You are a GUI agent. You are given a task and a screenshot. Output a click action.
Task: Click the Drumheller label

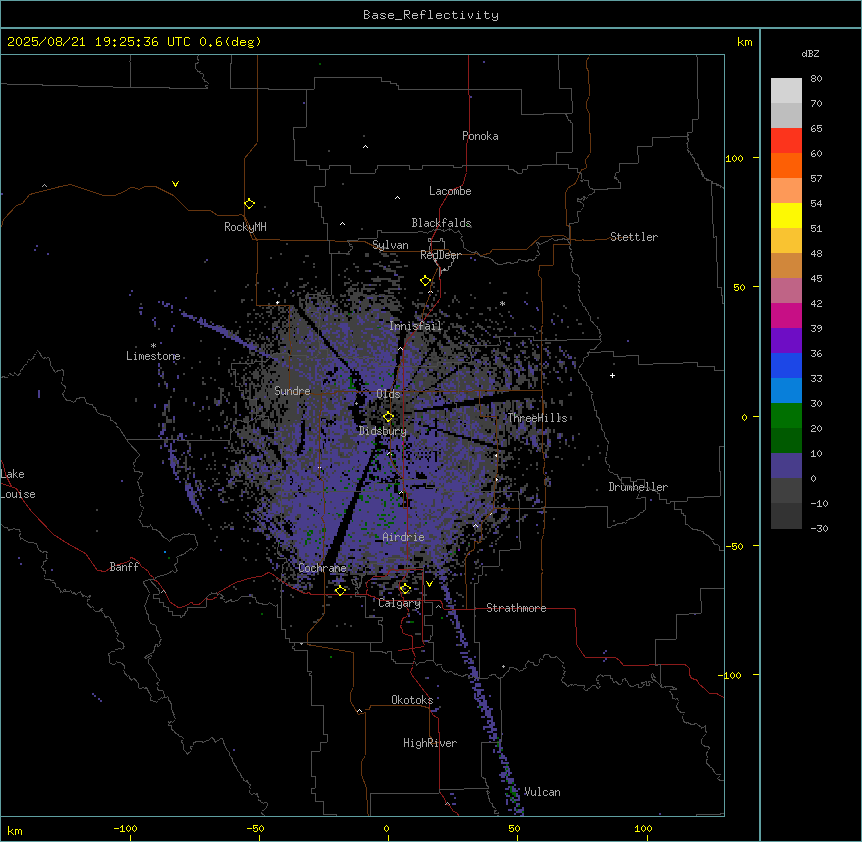pyautogui.click(x=638, y=487)
